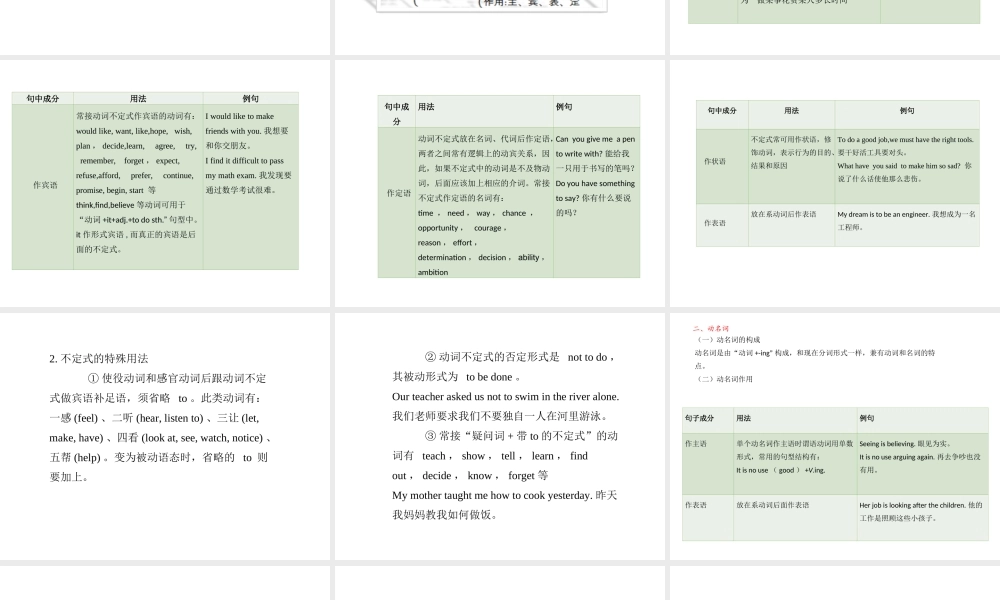Click the red '二、动名词' heading

click(711, 328)
